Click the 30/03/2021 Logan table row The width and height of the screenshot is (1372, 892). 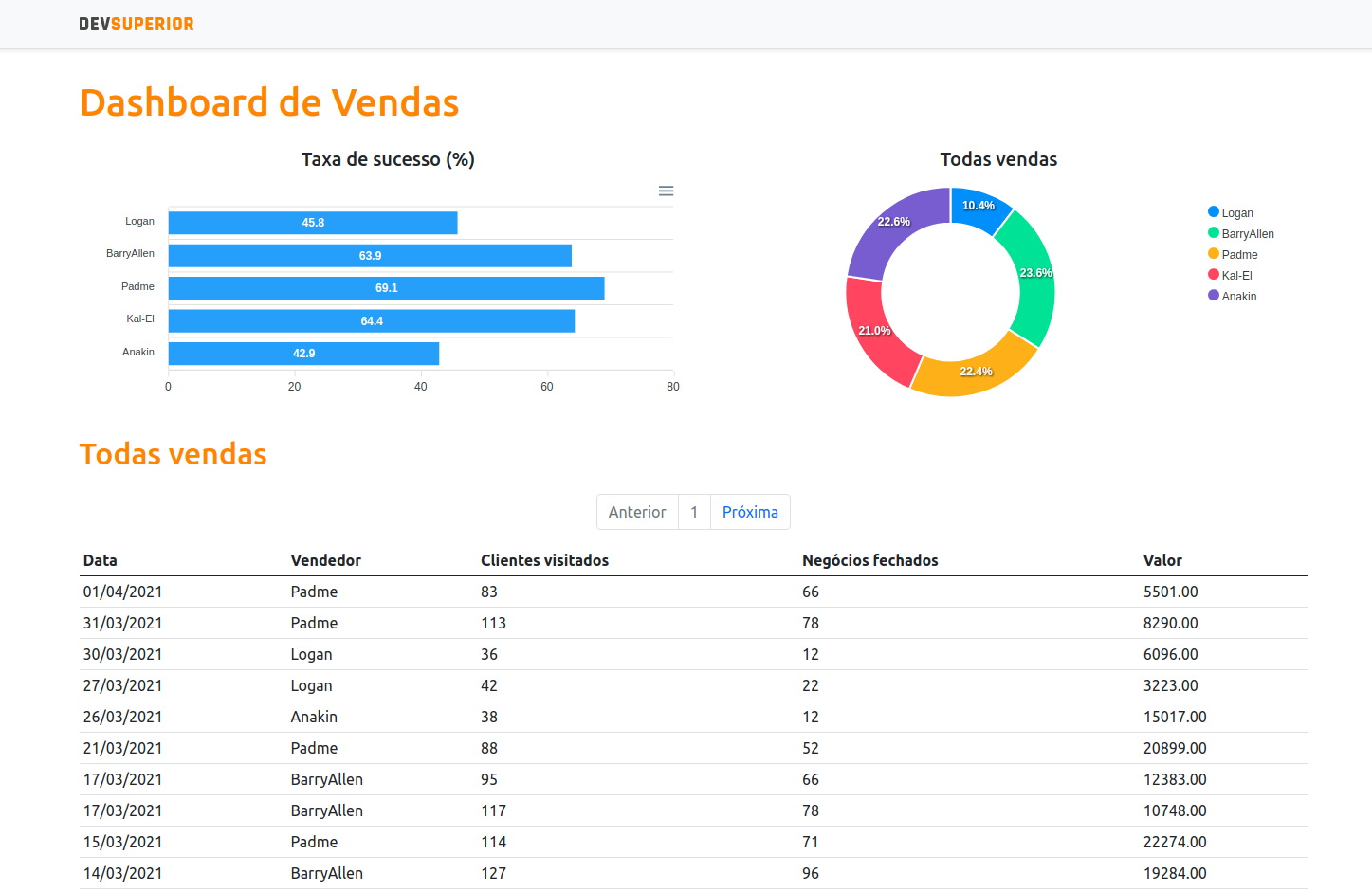pyautogui.click(x=664, y=654)
